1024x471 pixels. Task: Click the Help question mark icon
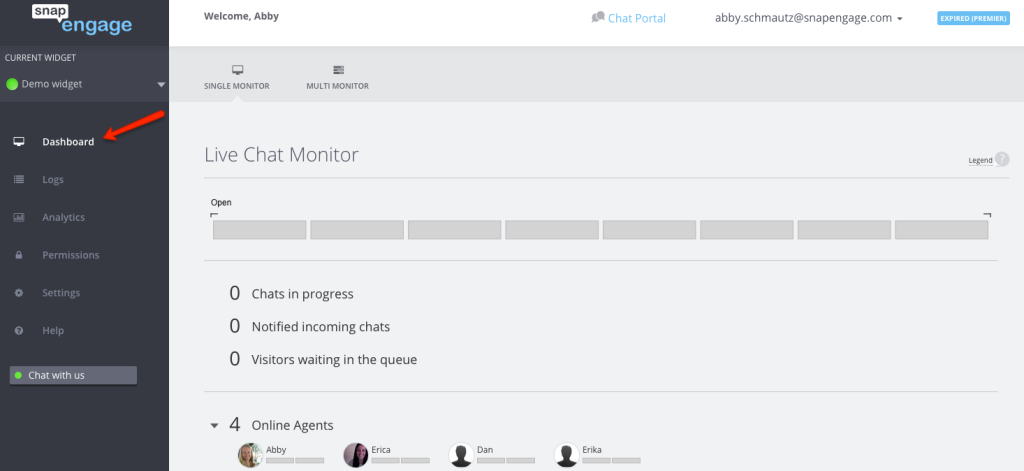(x=19, y=331)
